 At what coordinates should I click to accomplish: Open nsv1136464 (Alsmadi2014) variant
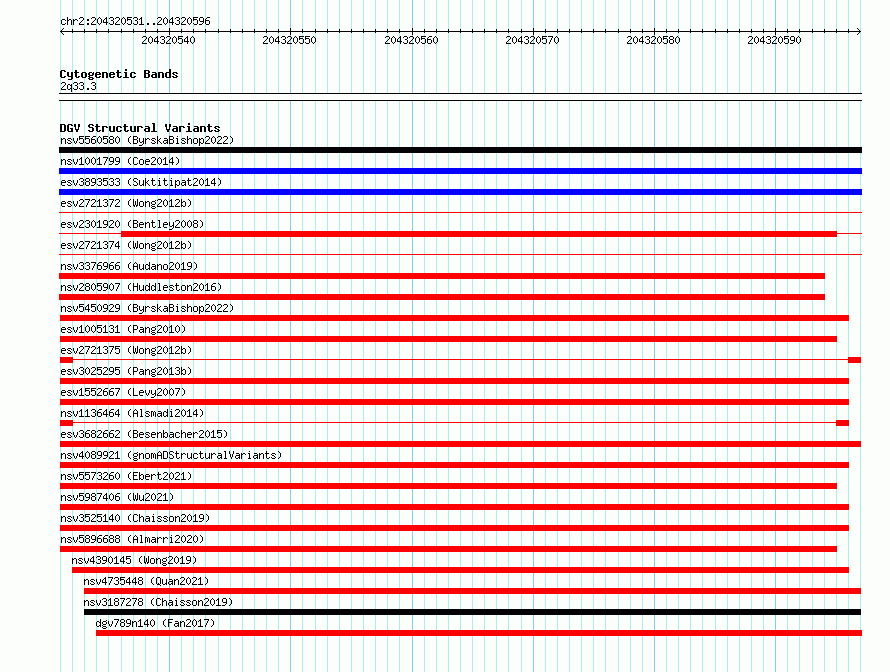click(132, 413)
